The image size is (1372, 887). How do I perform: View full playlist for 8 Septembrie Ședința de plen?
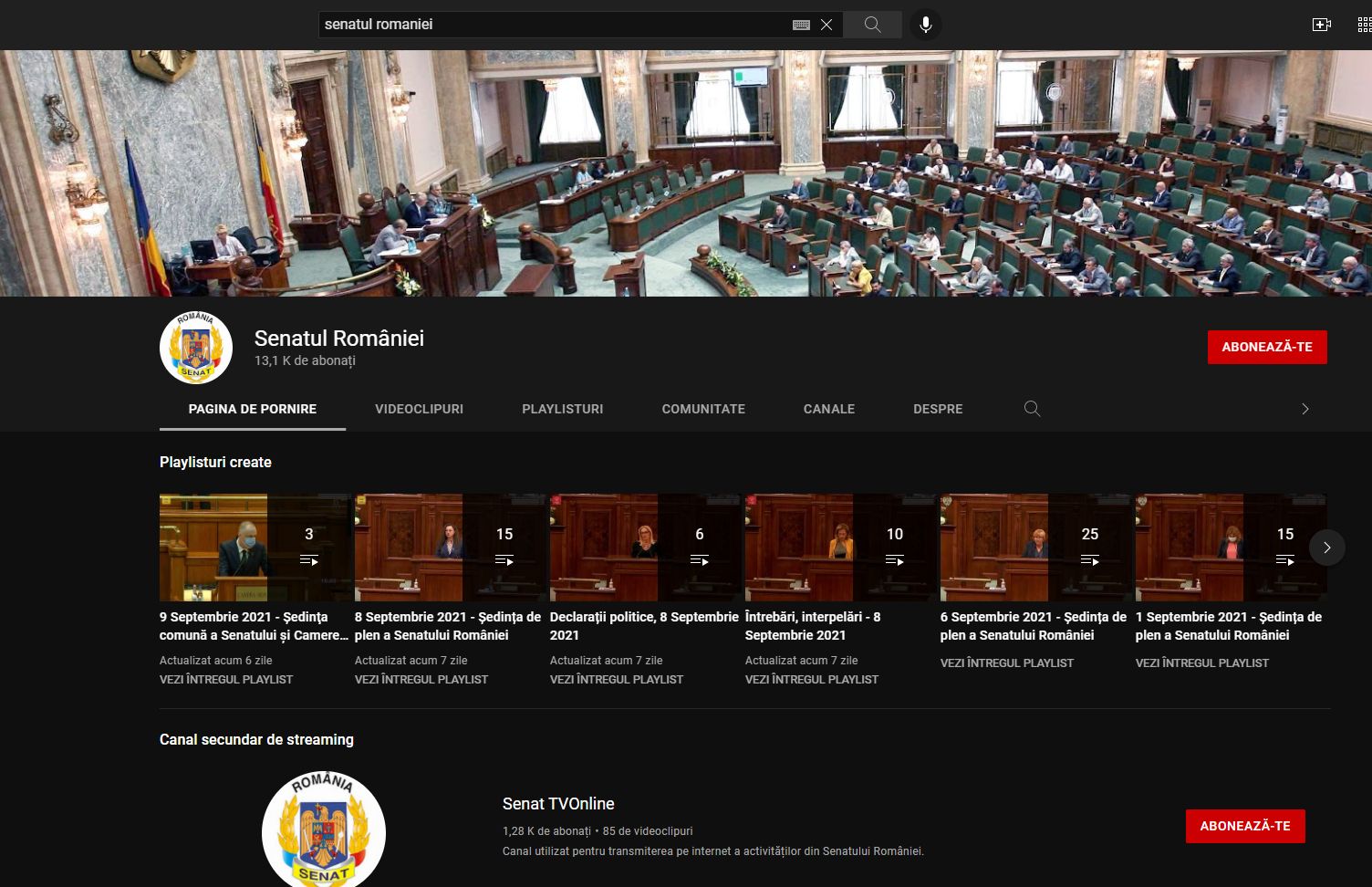(421, 680)
